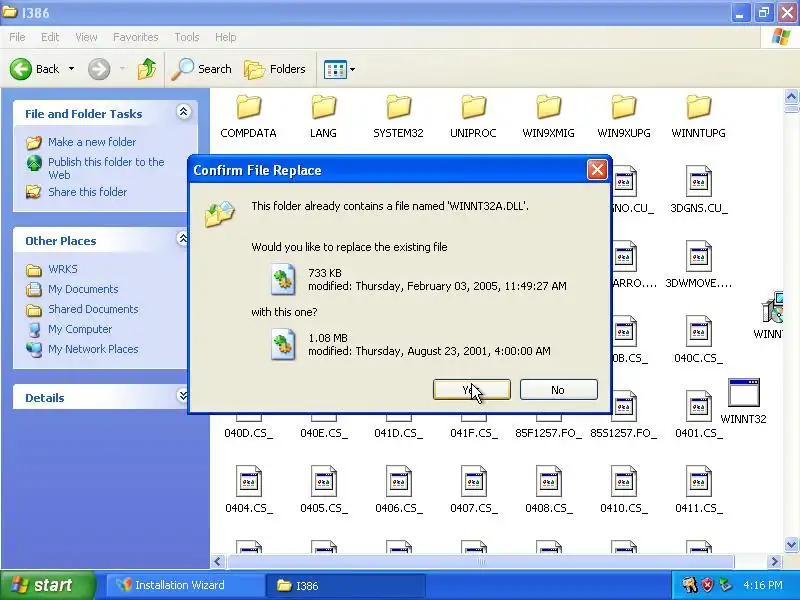Open the Windows Start menu

pyautogui.click(x=47, y=585)
